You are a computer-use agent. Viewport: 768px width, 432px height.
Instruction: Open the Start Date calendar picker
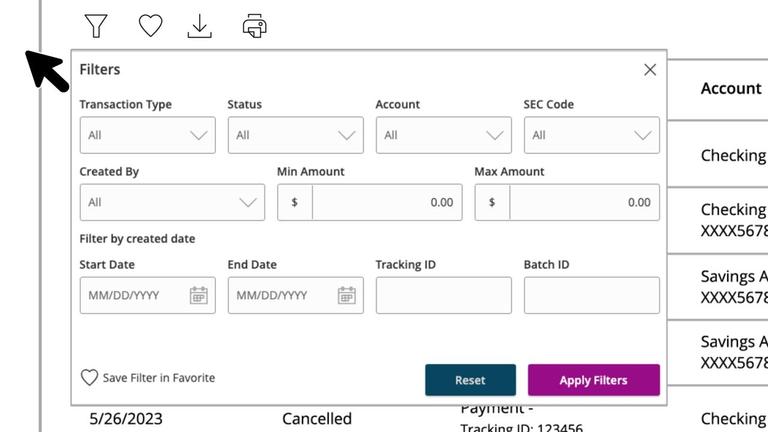point(198,295)
